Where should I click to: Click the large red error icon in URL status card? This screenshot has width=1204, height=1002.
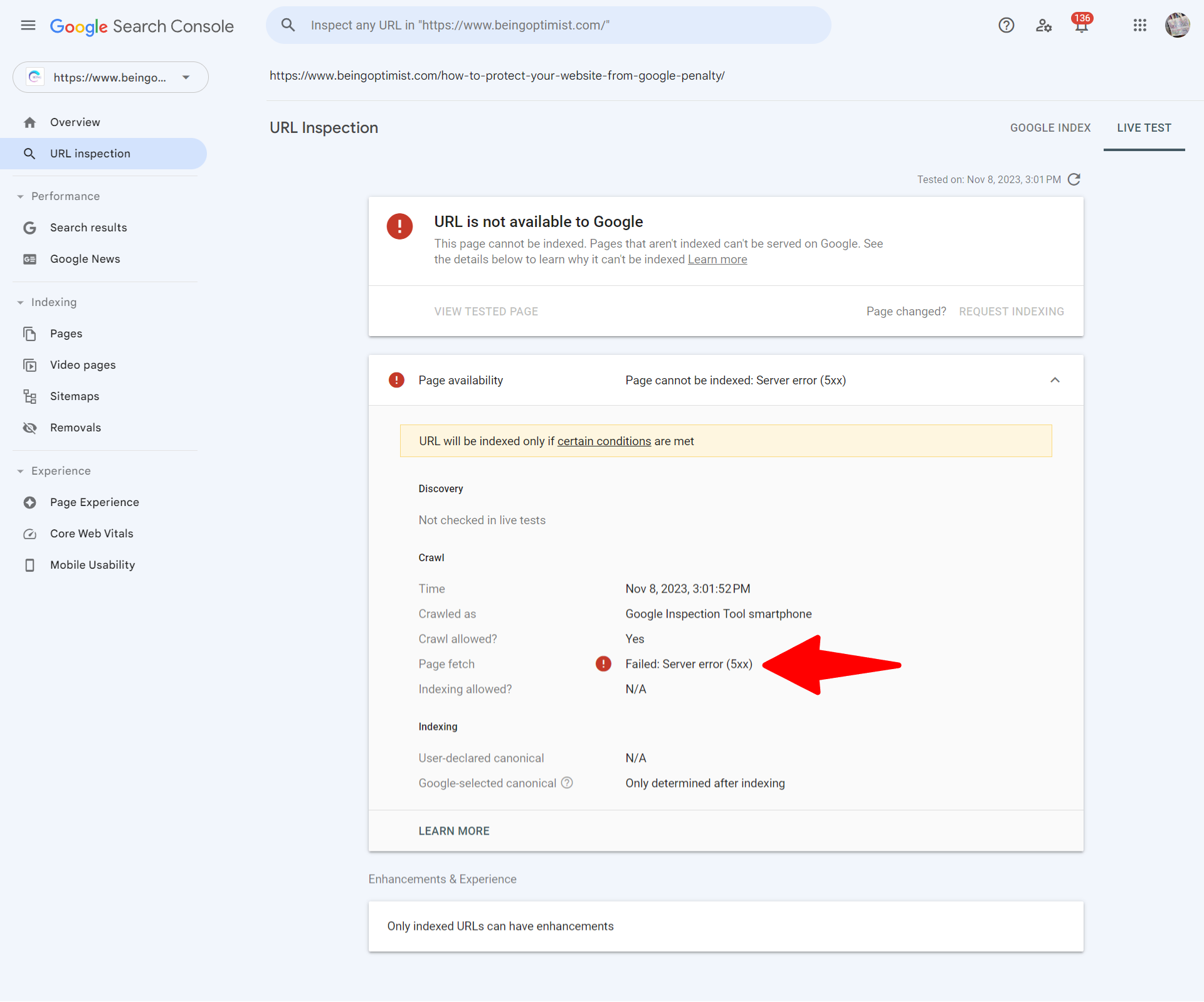(399, 226)
